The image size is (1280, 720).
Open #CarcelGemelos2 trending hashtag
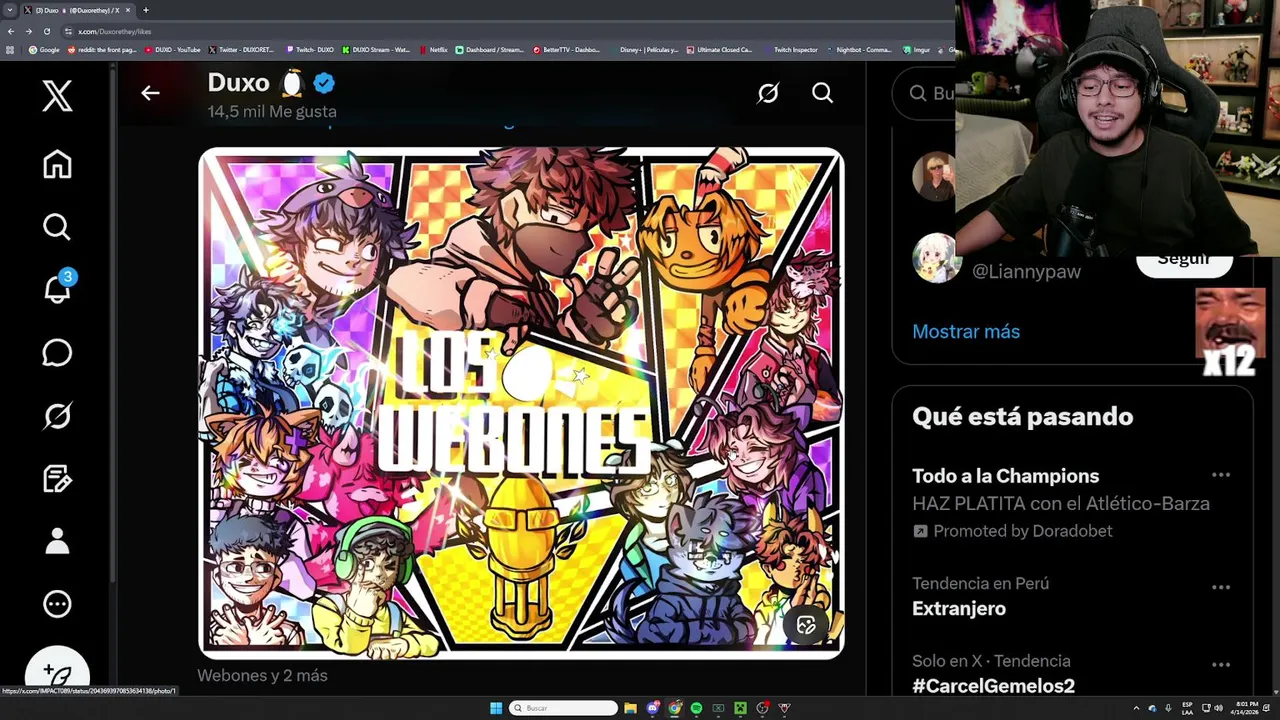coord(993,686)
